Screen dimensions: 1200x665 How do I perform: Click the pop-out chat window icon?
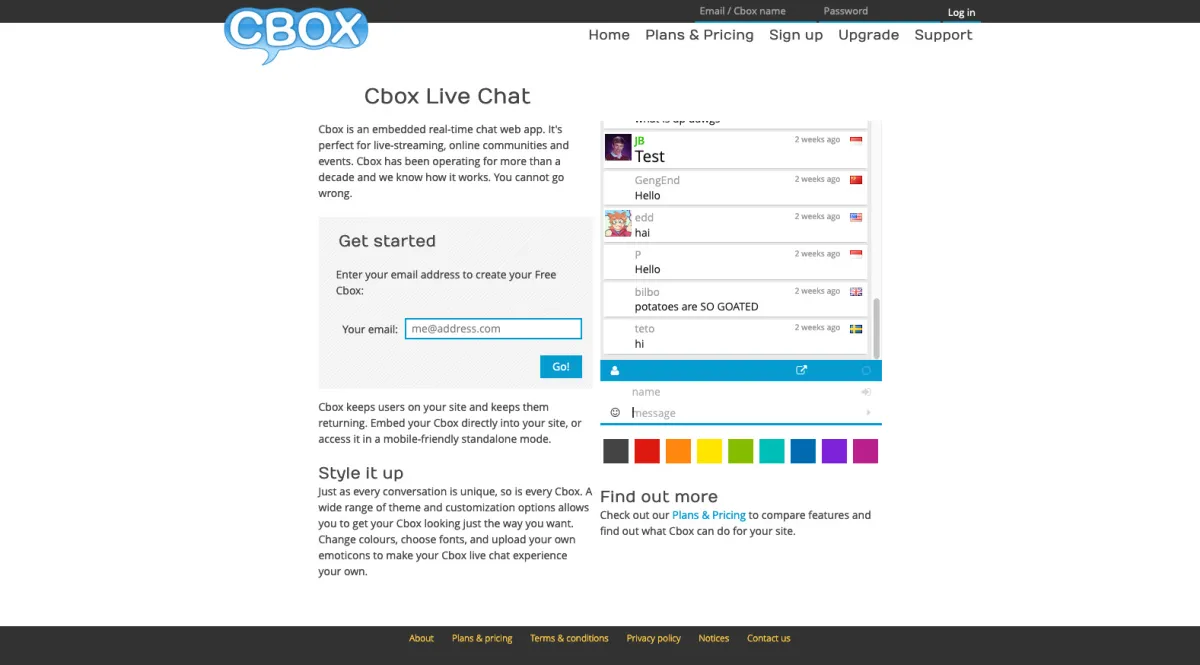tap(801, 370)
